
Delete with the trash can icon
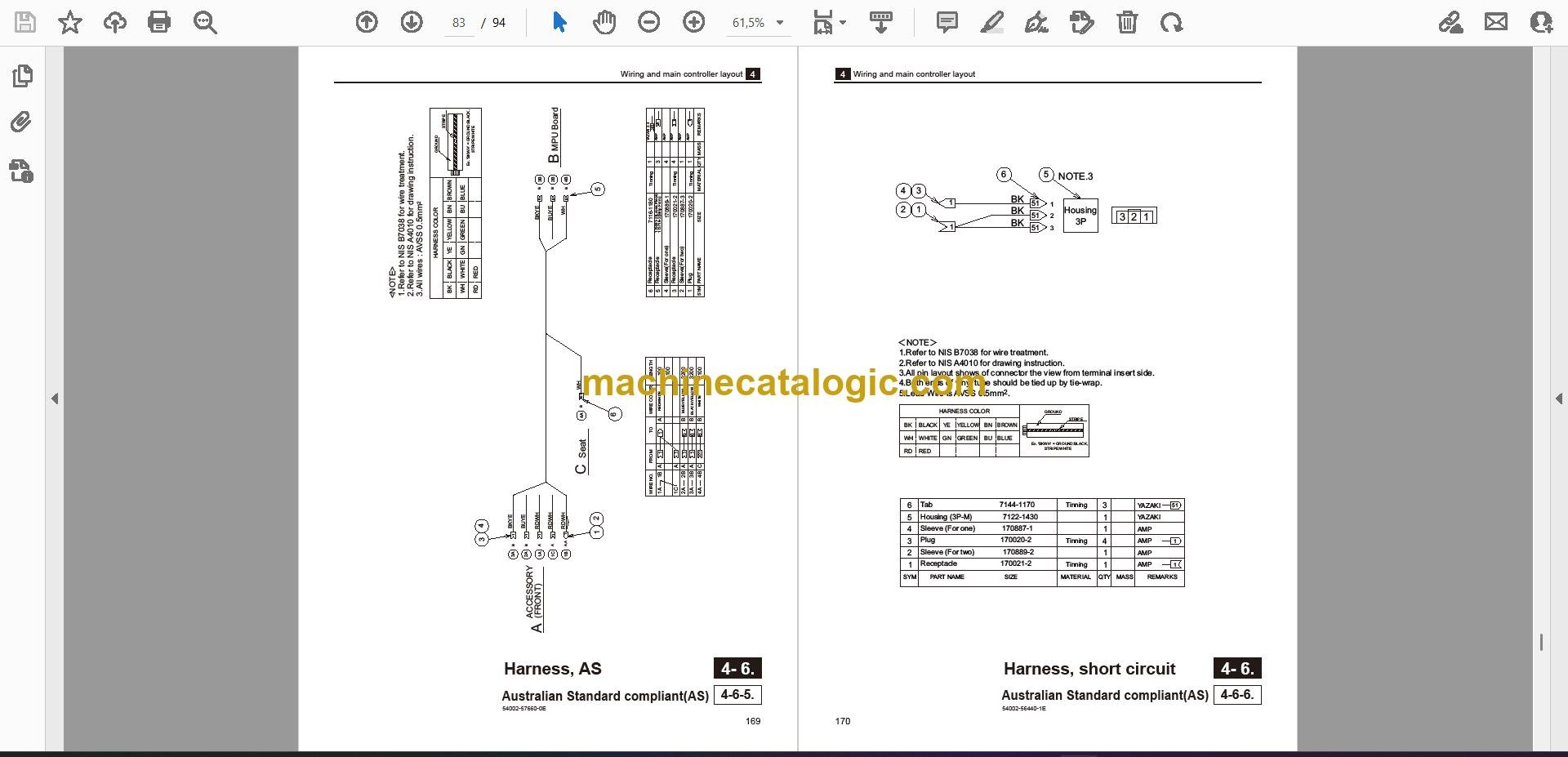coord(1127,22)
